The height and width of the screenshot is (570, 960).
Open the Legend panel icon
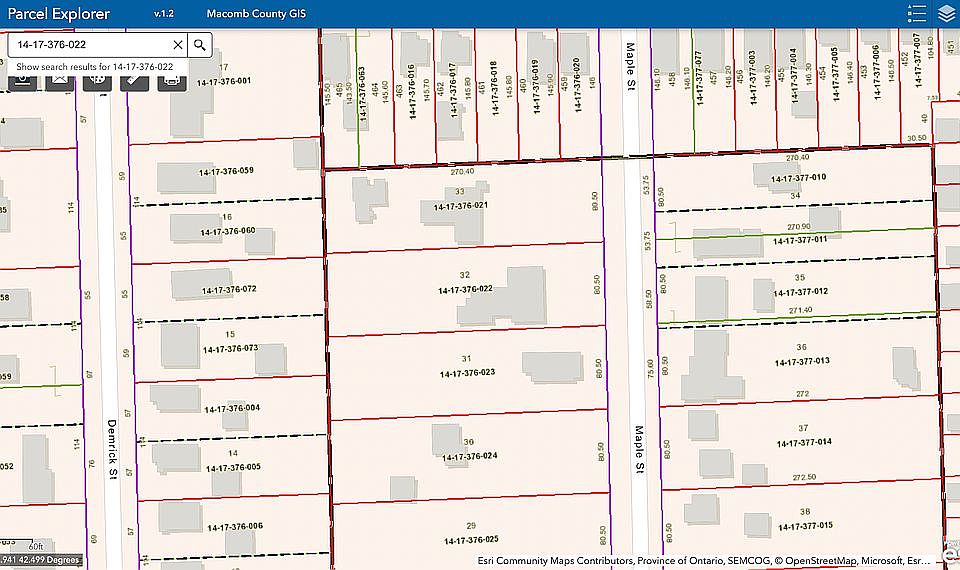917,13
